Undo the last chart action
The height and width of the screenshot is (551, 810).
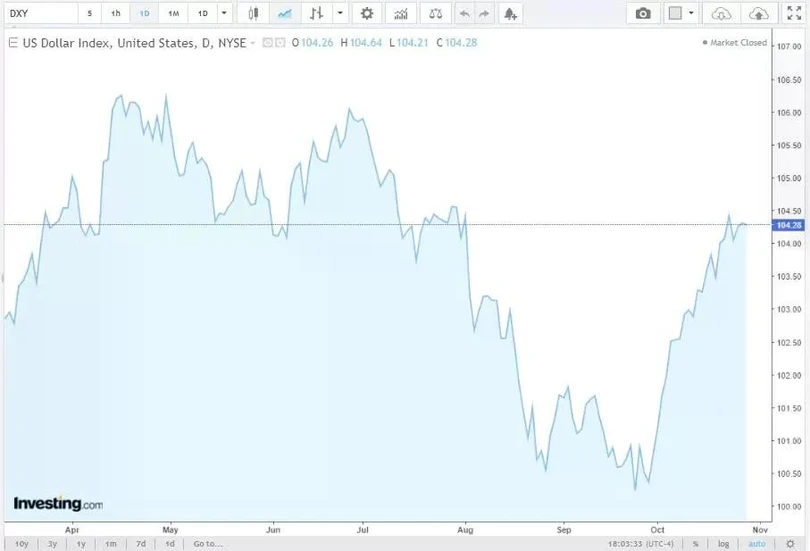464,13
